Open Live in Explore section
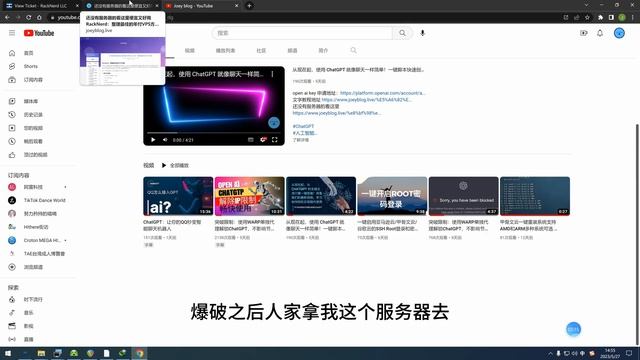This screenshot has height=360, width=640. (x=28, y=339)
